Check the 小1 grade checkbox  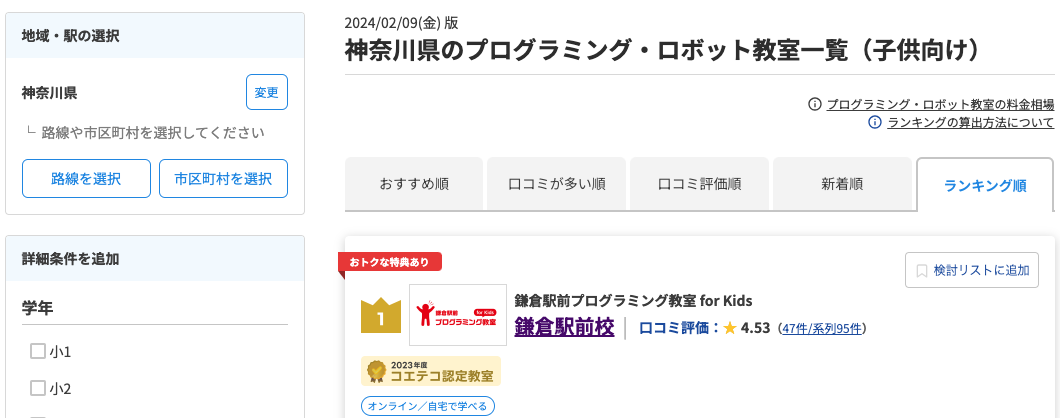pos(38,351)
